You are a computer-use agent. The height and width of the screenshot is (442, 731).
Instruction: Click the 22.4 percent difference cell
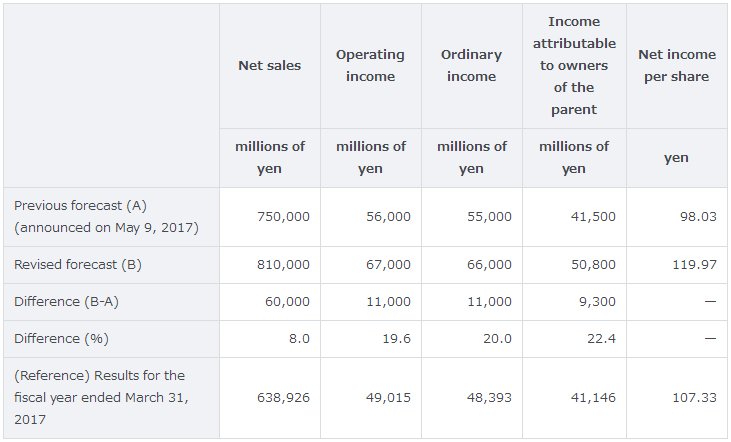click(x=602, y=339)
